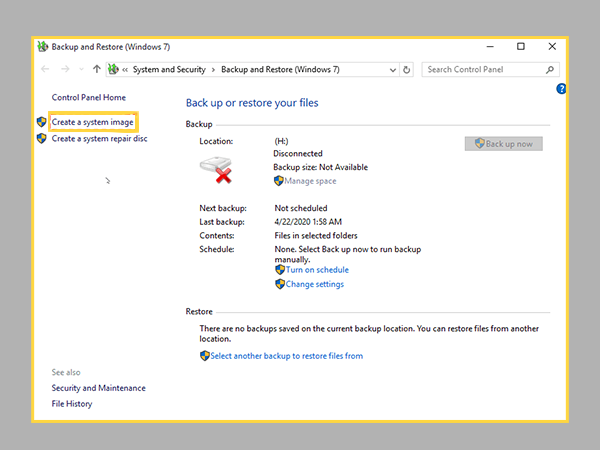Click Select another backup to restore files from

[x=287, y=356]
